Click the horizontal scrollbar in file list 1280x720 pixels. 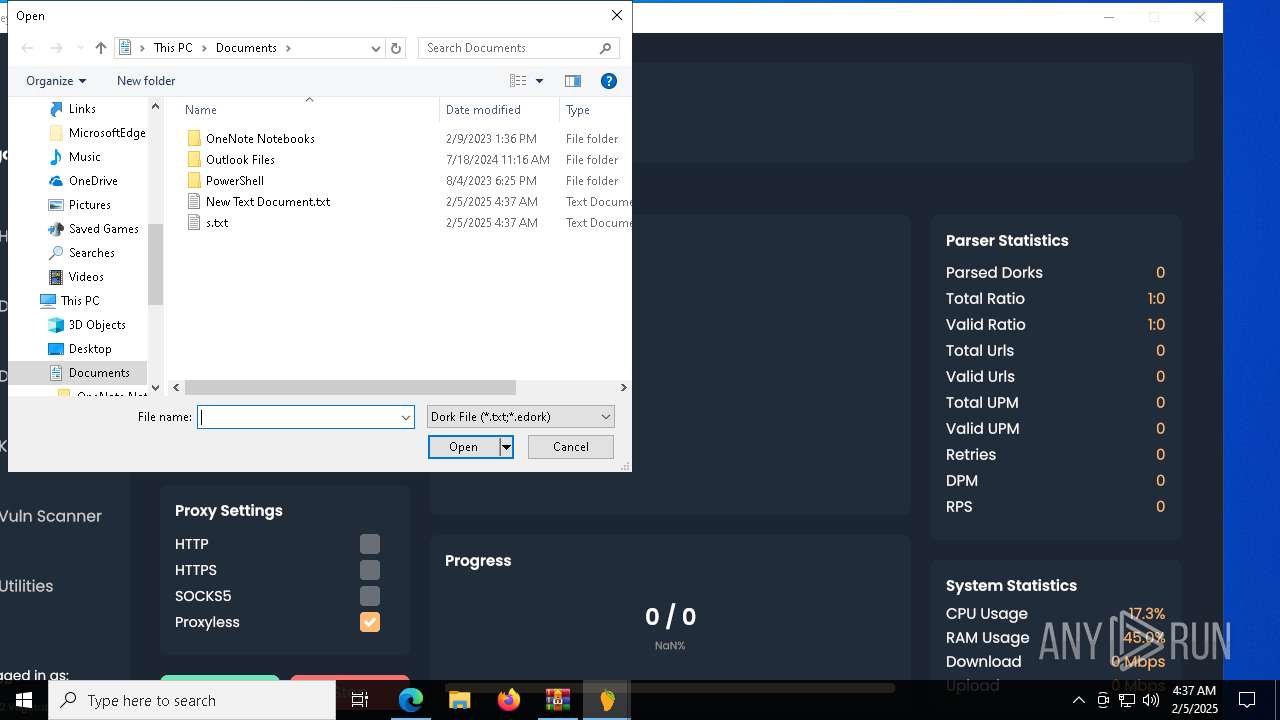click(x=350, y=387)
